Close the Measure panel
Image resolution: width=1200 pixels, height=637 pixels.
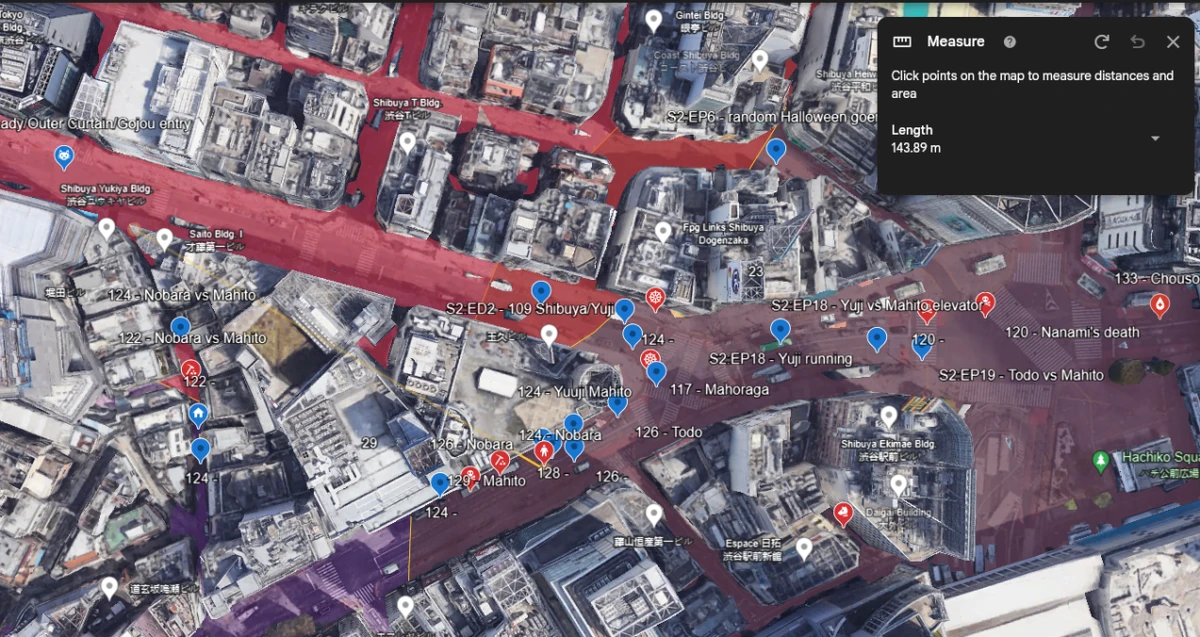[x=1173, y=42]
